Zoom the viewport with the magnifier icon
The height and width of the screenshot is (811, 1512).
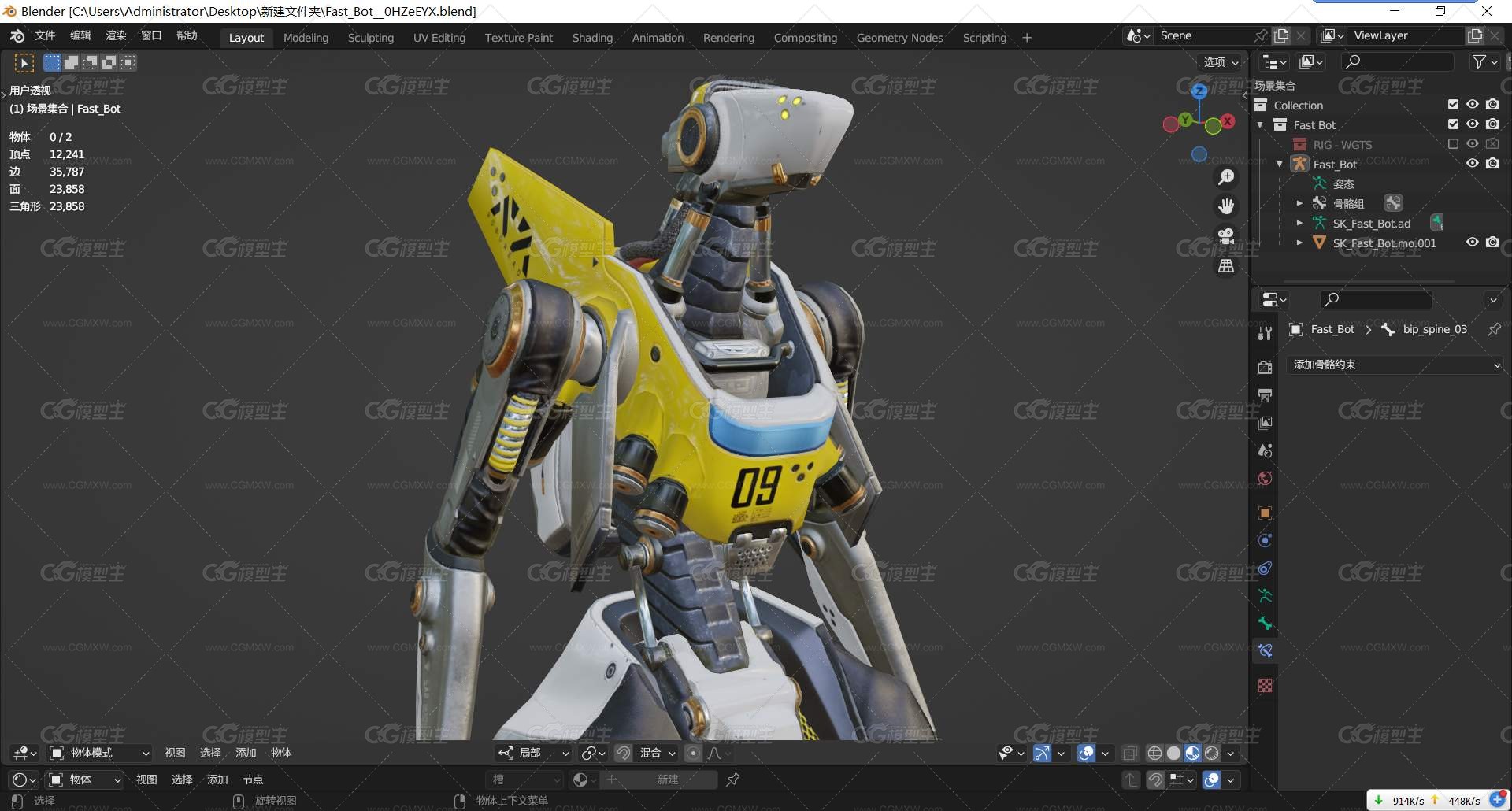pos(1226,178)
